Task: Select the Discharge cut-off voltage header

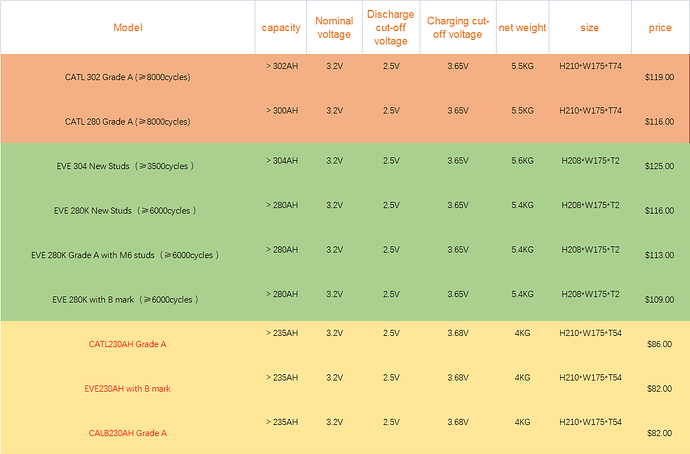Action: tap(391, 27)
